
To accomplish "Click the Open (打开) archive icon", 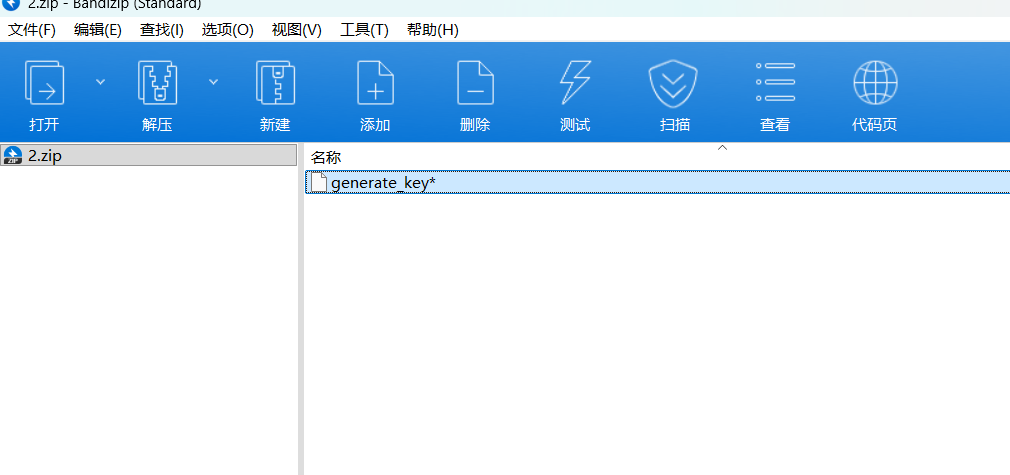I will tap(44, 82).
